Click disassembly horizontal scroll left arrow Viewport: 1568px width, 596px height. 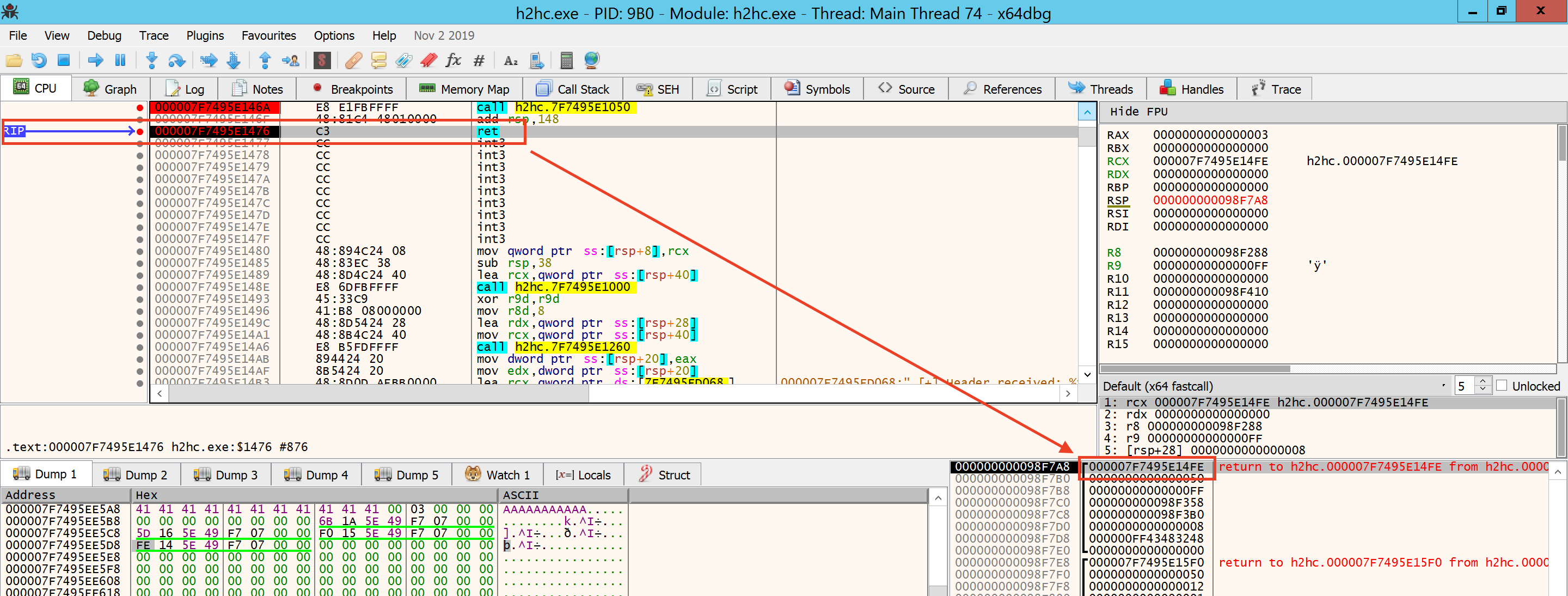click(x=160, y=394)
